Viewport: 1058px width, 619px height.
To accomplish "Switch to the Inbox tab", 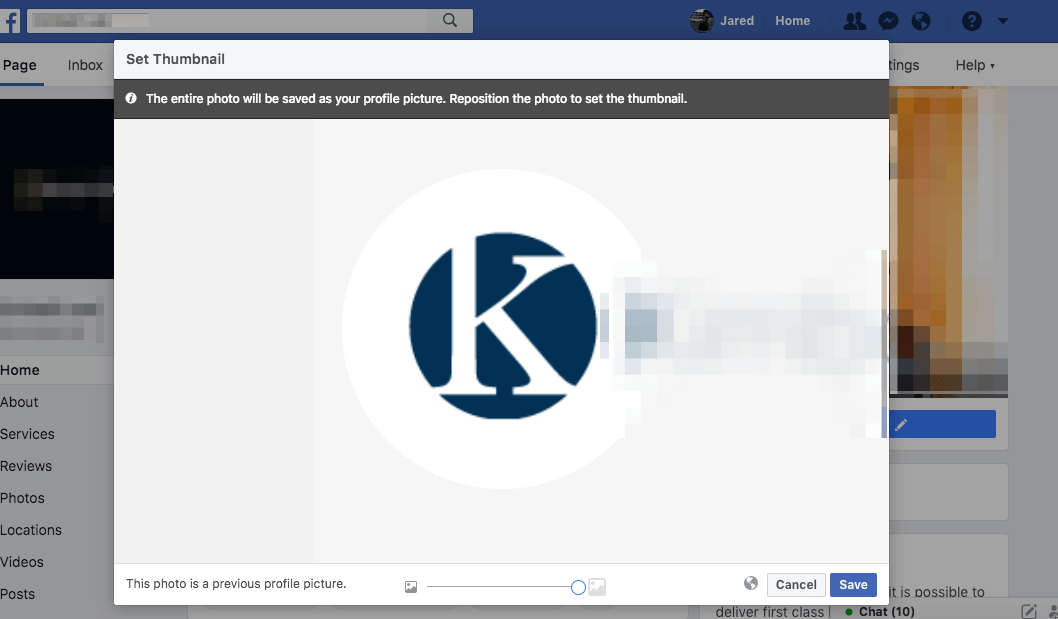I will pyautogui.click(x=85, y=65).
